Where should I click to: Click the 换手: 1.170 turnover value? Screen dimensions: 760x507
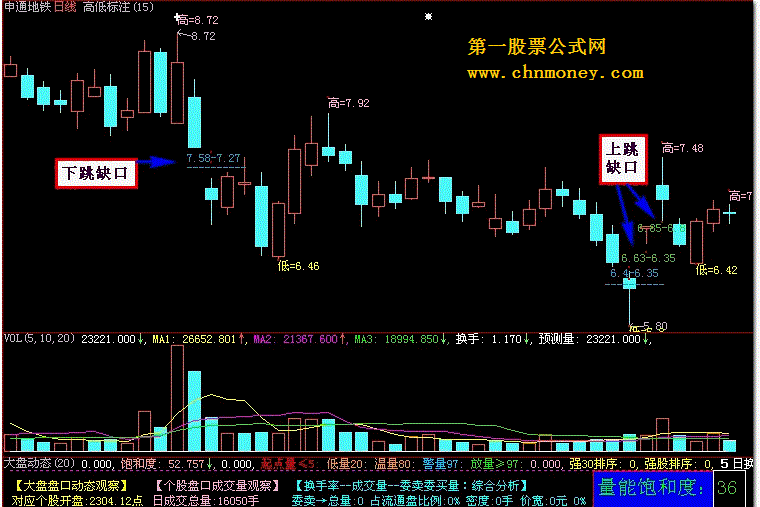[x=489, y=339]
